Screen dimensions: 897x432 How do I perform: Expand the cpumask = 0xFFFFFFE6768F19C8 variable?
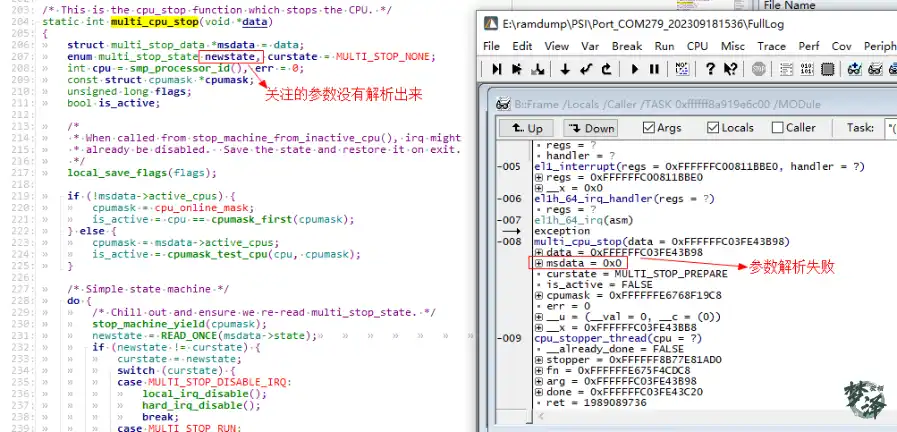tap(539, 296)
